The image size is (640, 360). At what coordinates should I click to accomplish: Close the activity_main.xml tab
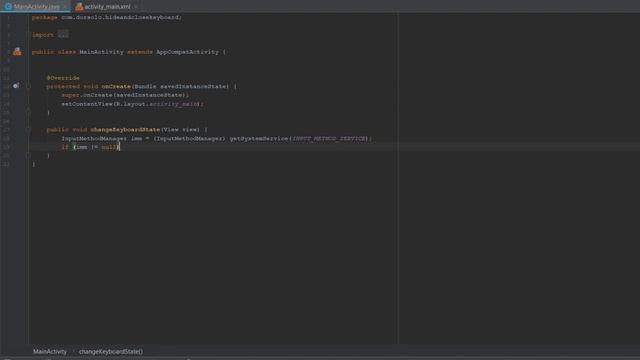point(135,7)
